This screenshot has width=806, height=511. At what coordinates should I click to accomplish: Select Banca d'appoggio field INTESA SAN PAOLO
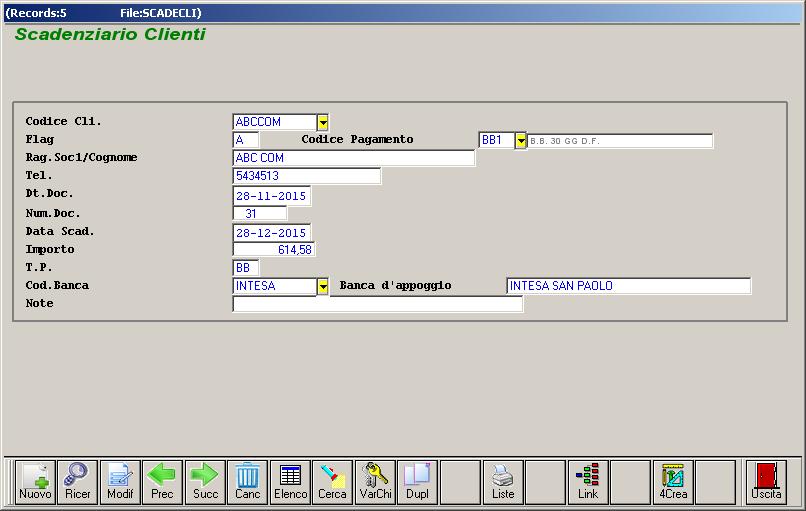point(629,286)
